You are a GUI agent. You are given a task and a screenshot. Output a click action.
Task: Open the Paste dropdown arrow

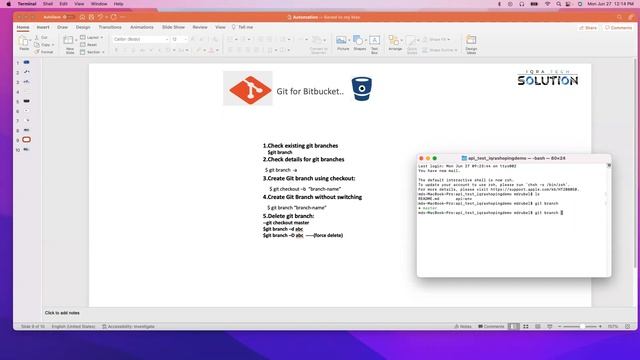(31, 40)
